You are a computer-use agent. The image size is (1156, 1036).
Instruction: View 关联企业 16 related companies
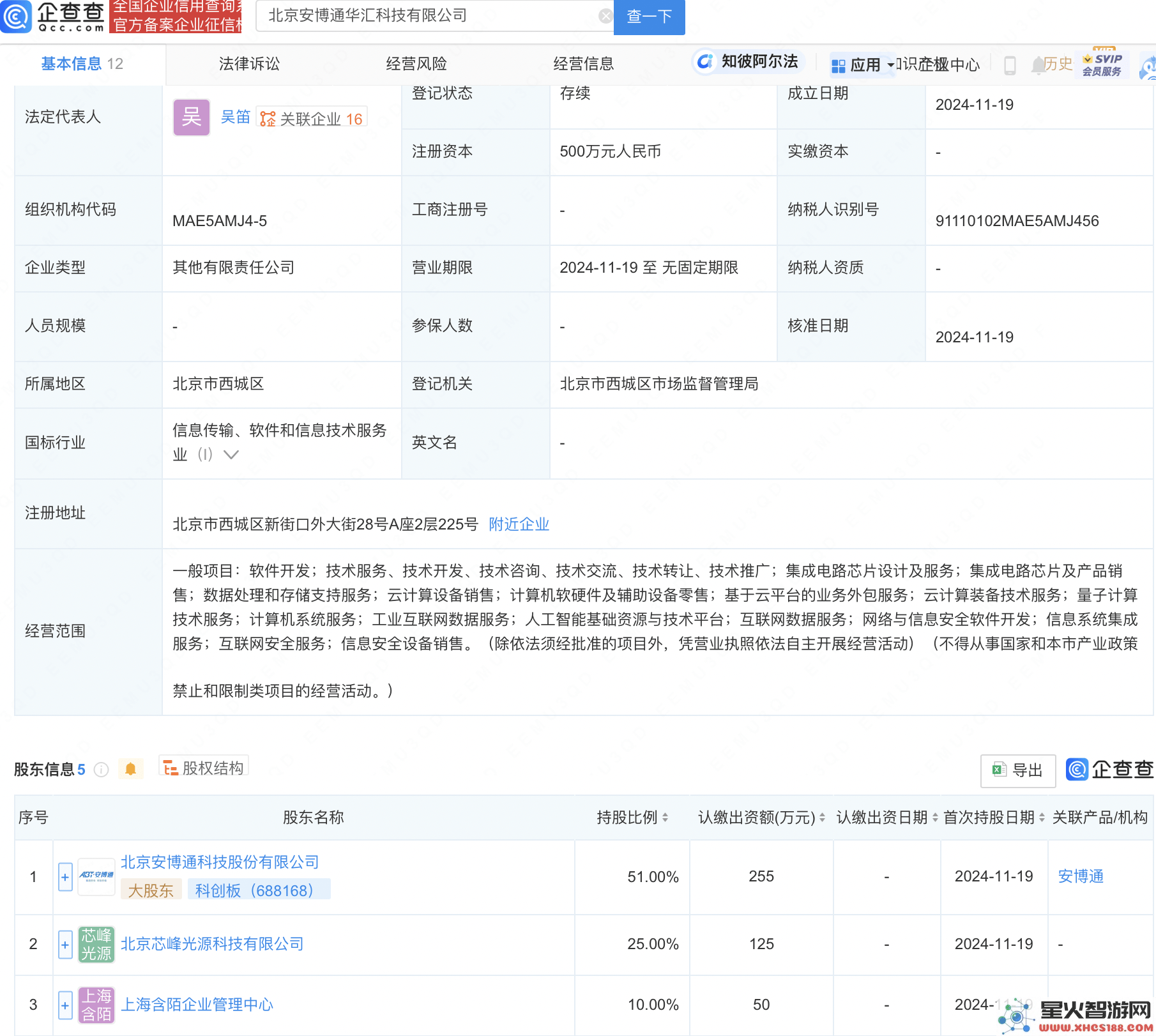point(312,118)
